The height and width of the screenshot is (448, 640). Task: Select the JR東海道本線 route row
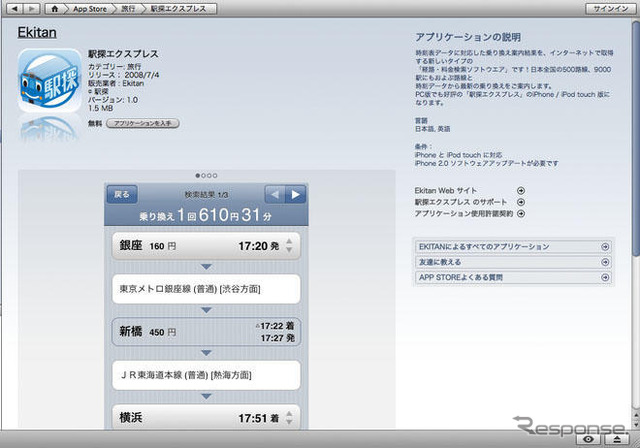[x=206, y=375]
